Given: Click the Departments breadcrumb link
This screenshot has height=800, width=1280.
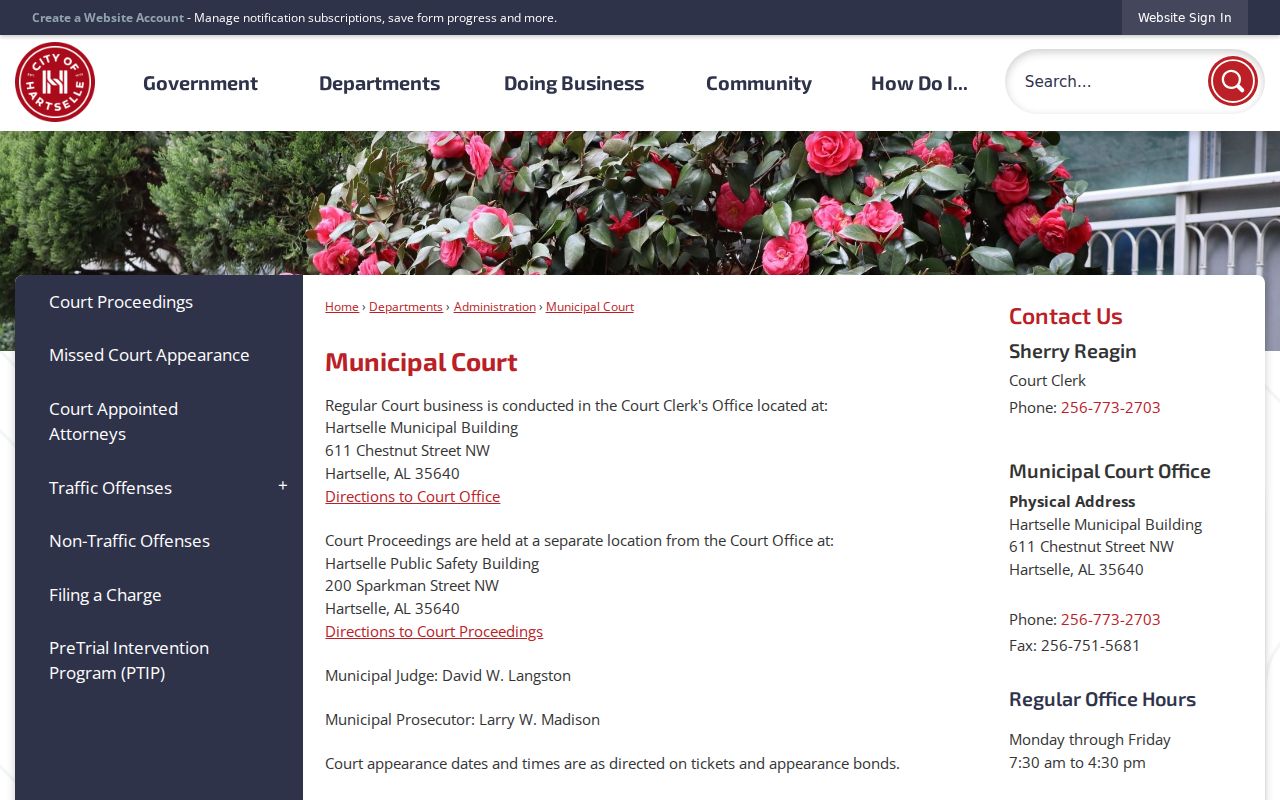Looking at the screenshot, I should click(x=405, y=307).
